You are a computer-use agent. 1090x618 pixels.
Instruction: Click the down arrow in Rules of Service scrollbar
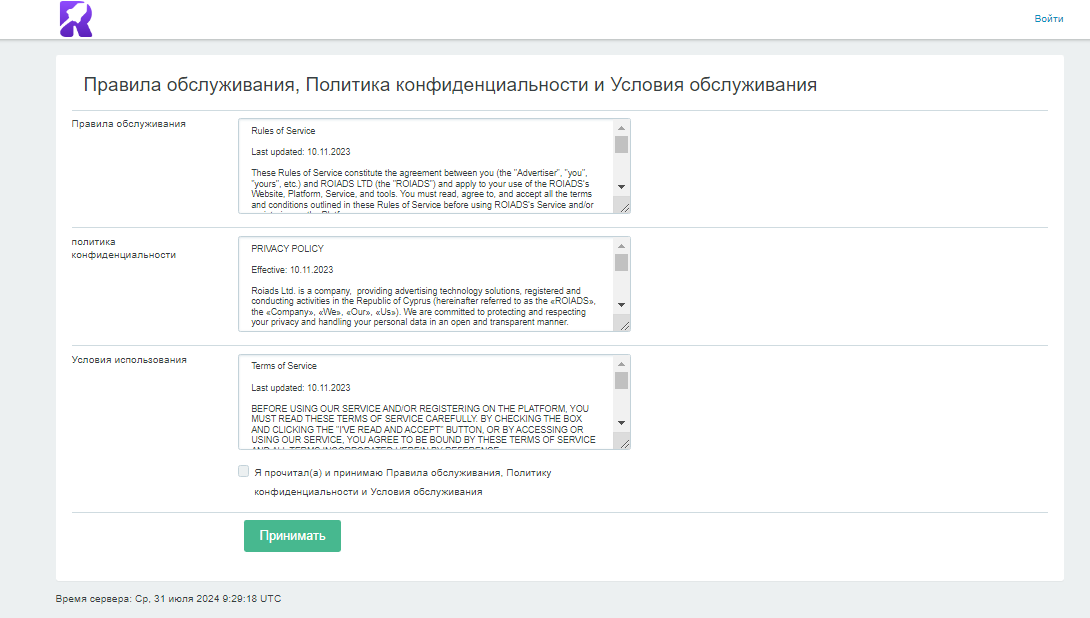(621, 186)
